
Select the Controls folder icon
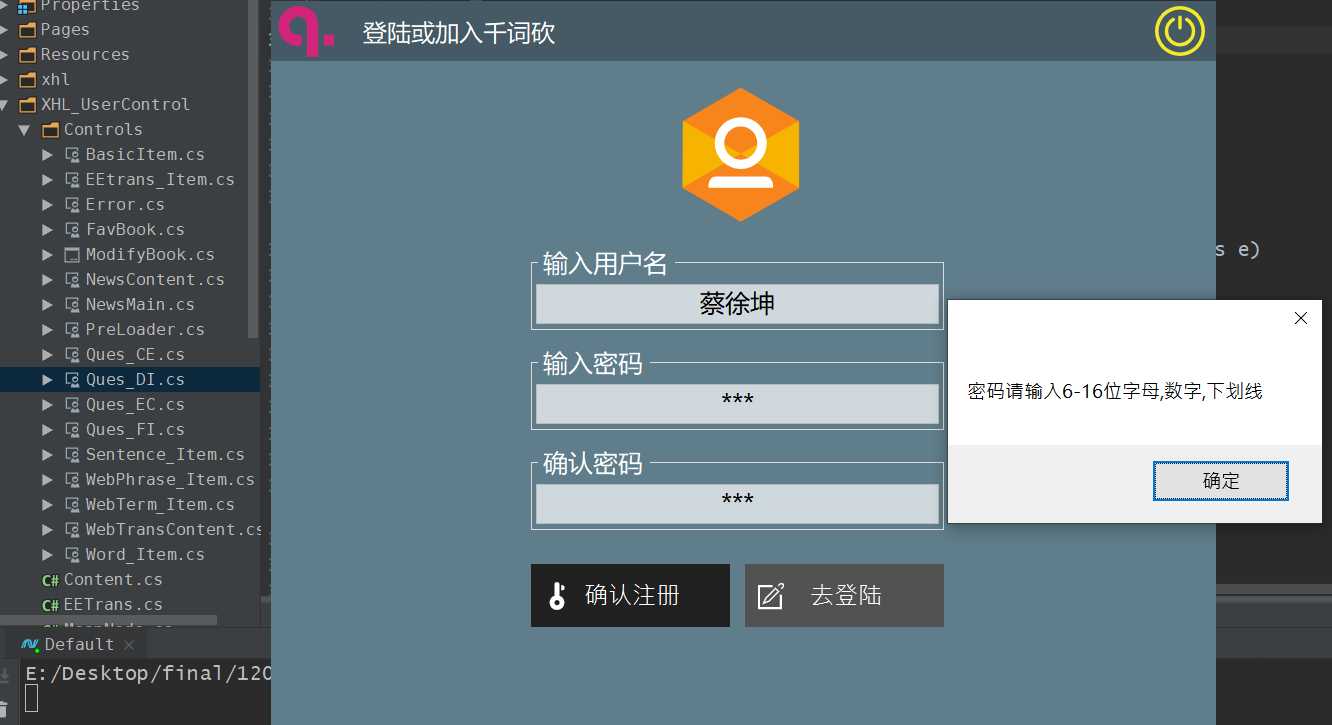point(50,129)
